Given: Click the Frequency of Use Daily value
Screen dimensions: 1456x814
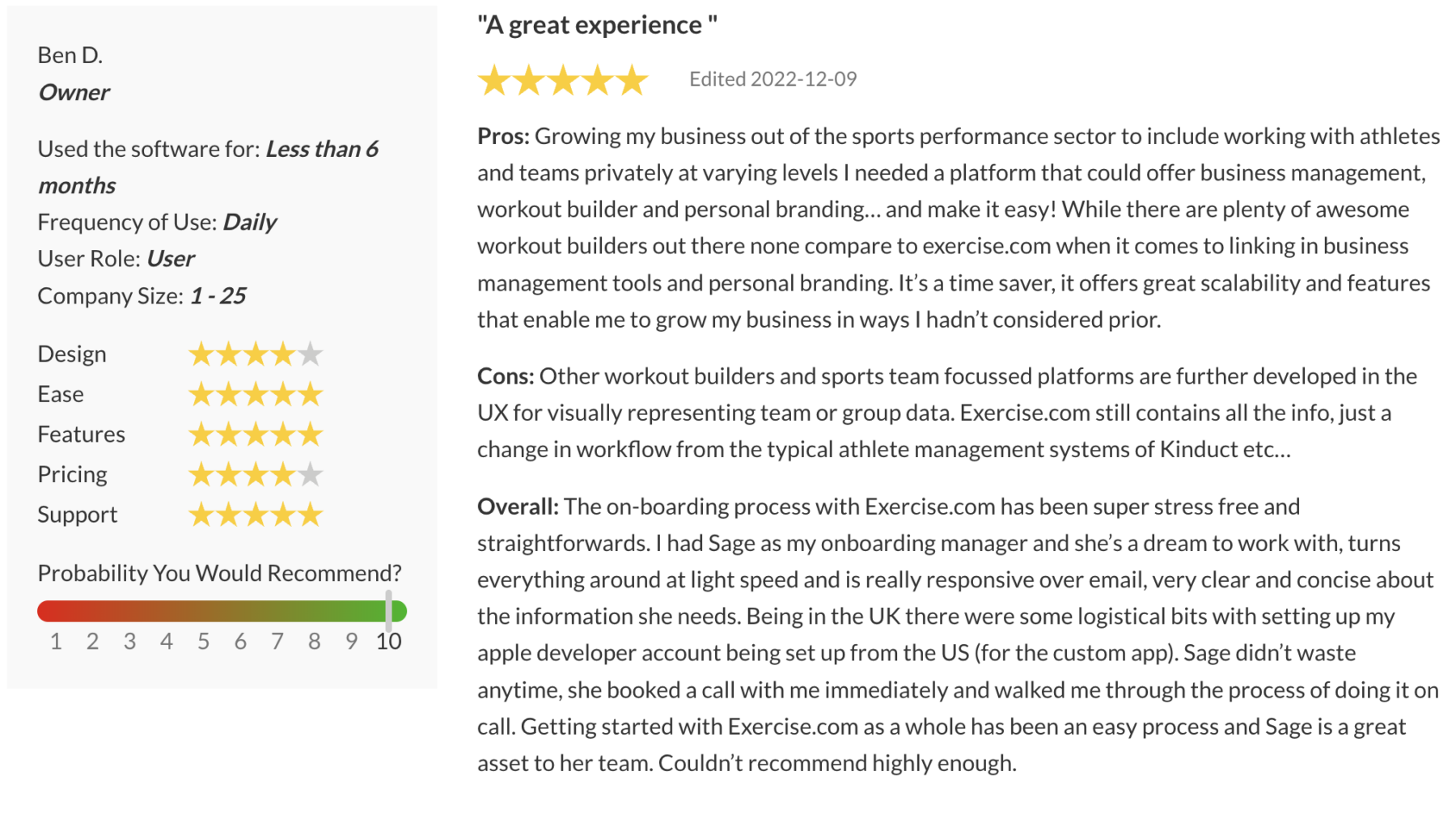Looking at the screenshot, I should [251, 222].
